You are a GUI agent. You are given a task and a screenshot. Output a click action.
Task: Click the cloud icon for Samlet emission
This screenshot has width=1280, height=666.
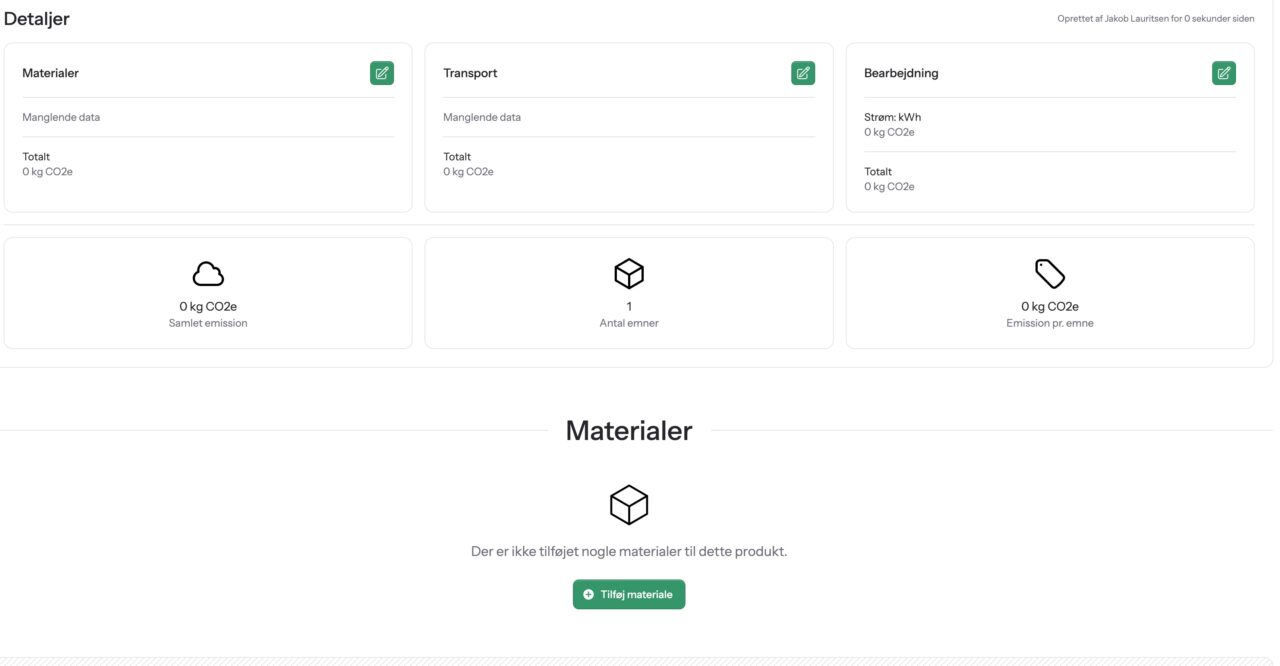208,274
